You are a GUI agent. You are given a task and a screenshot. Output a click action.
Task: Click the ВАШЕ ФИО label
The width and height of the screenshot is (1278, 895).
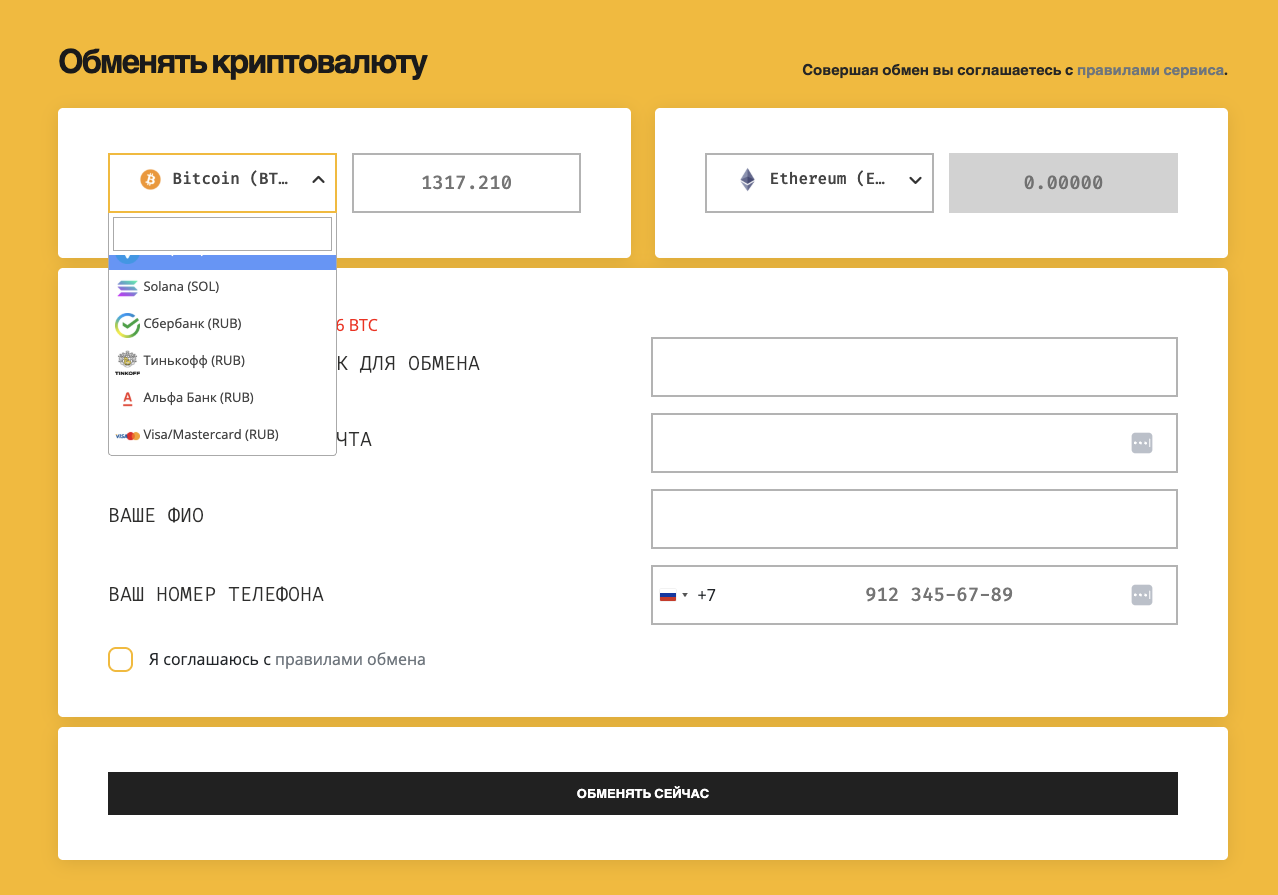point(156,516)
